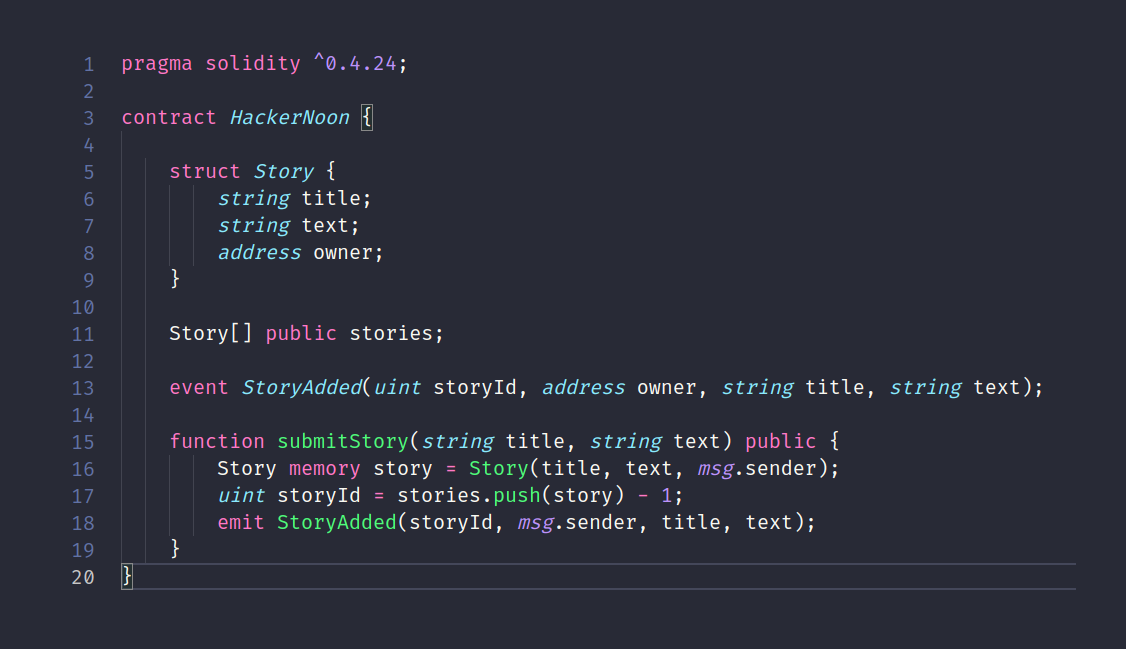This screenshot has width=1126, height=649.
Task: Click the stories variable name on line 11
Action: click(x=391, y=334)
